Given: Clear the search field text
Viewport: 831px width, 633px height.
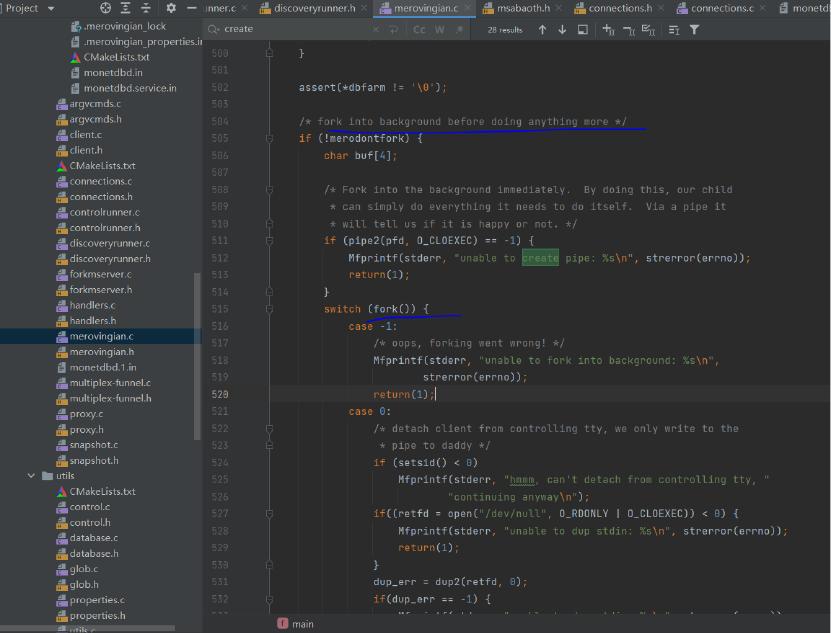Looking at the screenshot, I should [375, 30].
